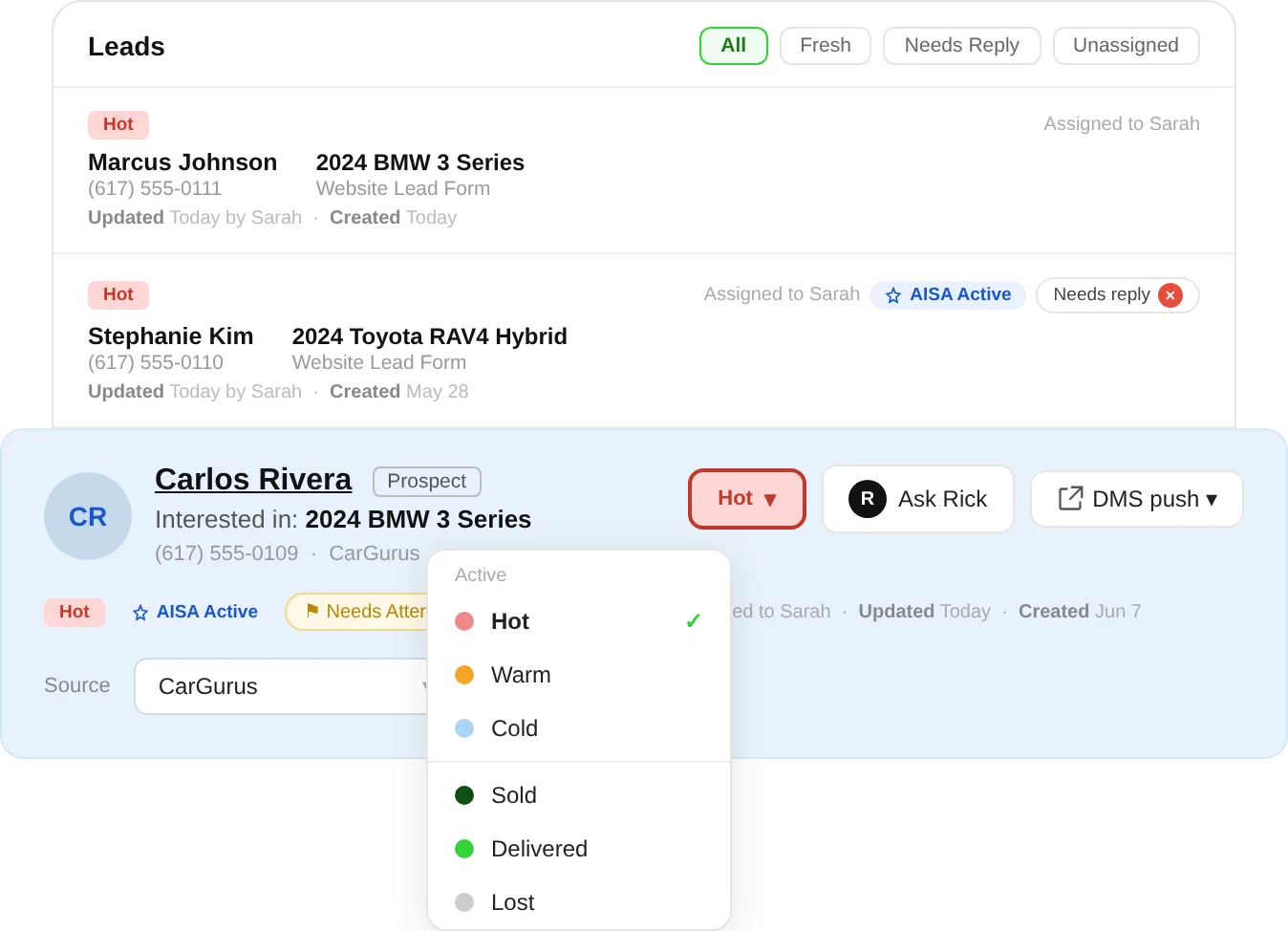Click the Active section label in menu

click(481, 575)
